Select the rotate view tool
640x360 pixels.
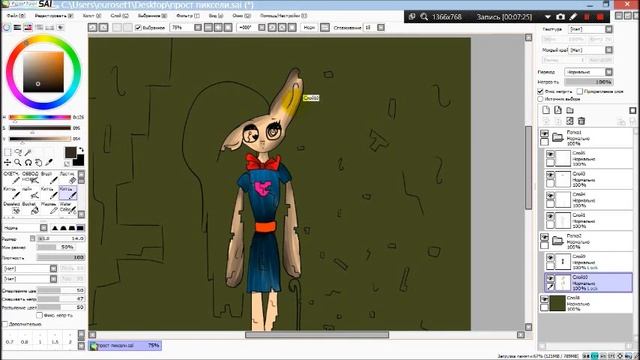pyautogui.click(x=28, y=162)
